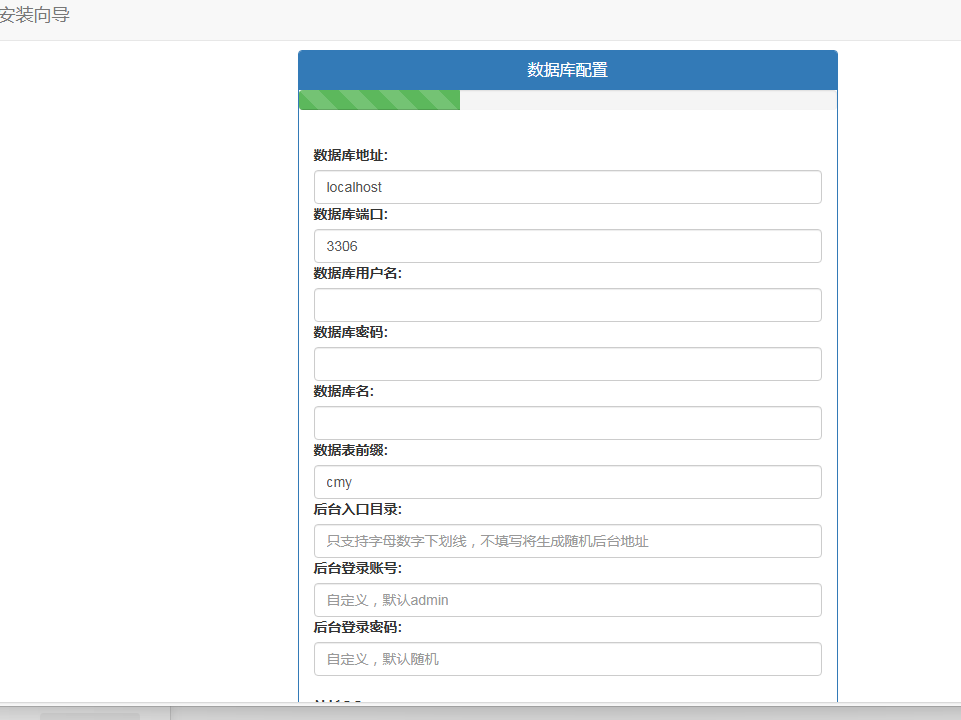Click the green installation progress bar

(379, 100)
